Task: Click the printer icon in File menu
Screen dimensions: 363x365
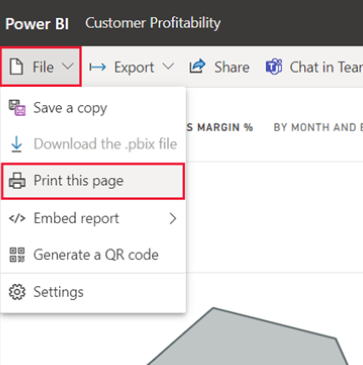Action: click(x=17, y=181)
